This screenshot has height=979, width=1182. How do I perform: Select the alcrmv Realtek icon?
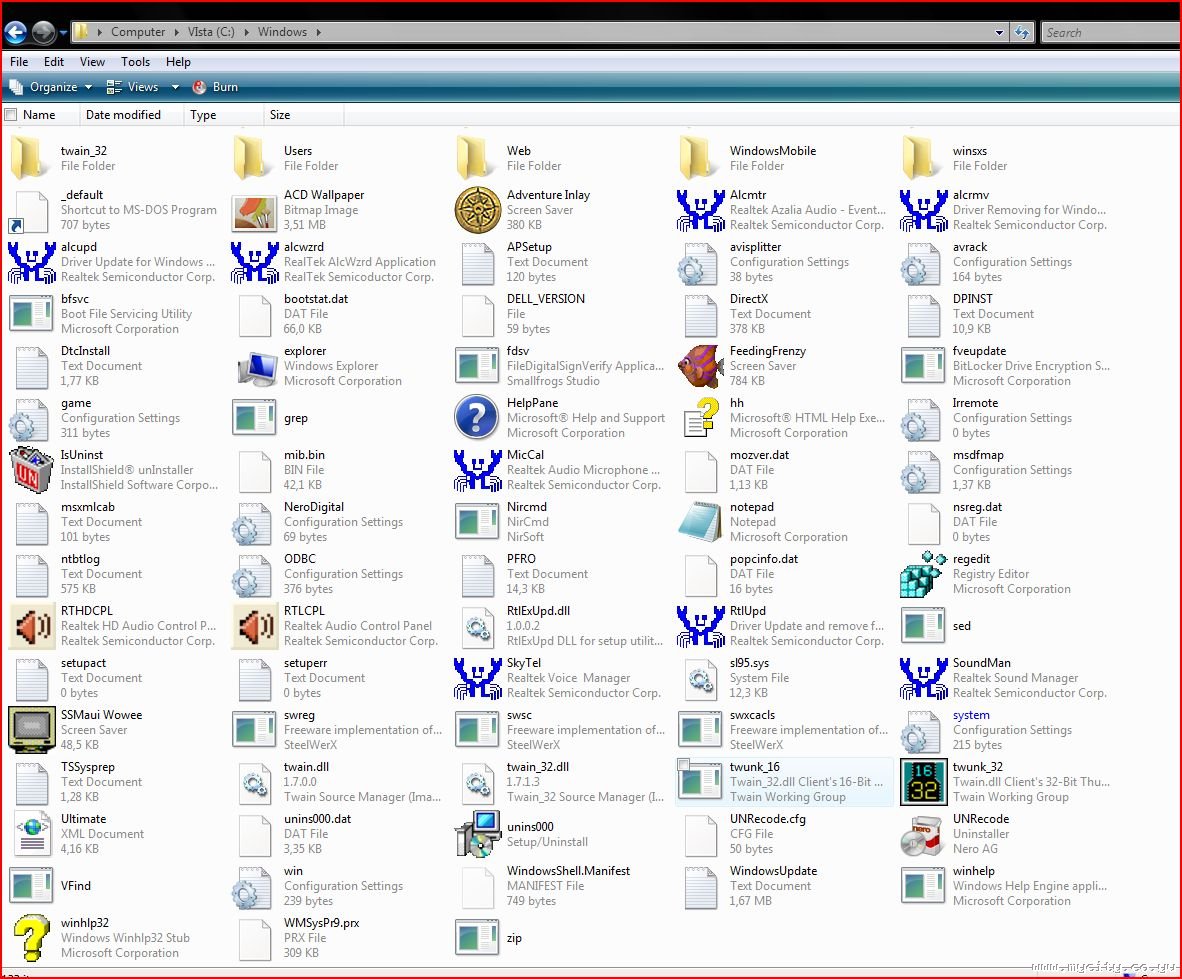coord(923,210)
